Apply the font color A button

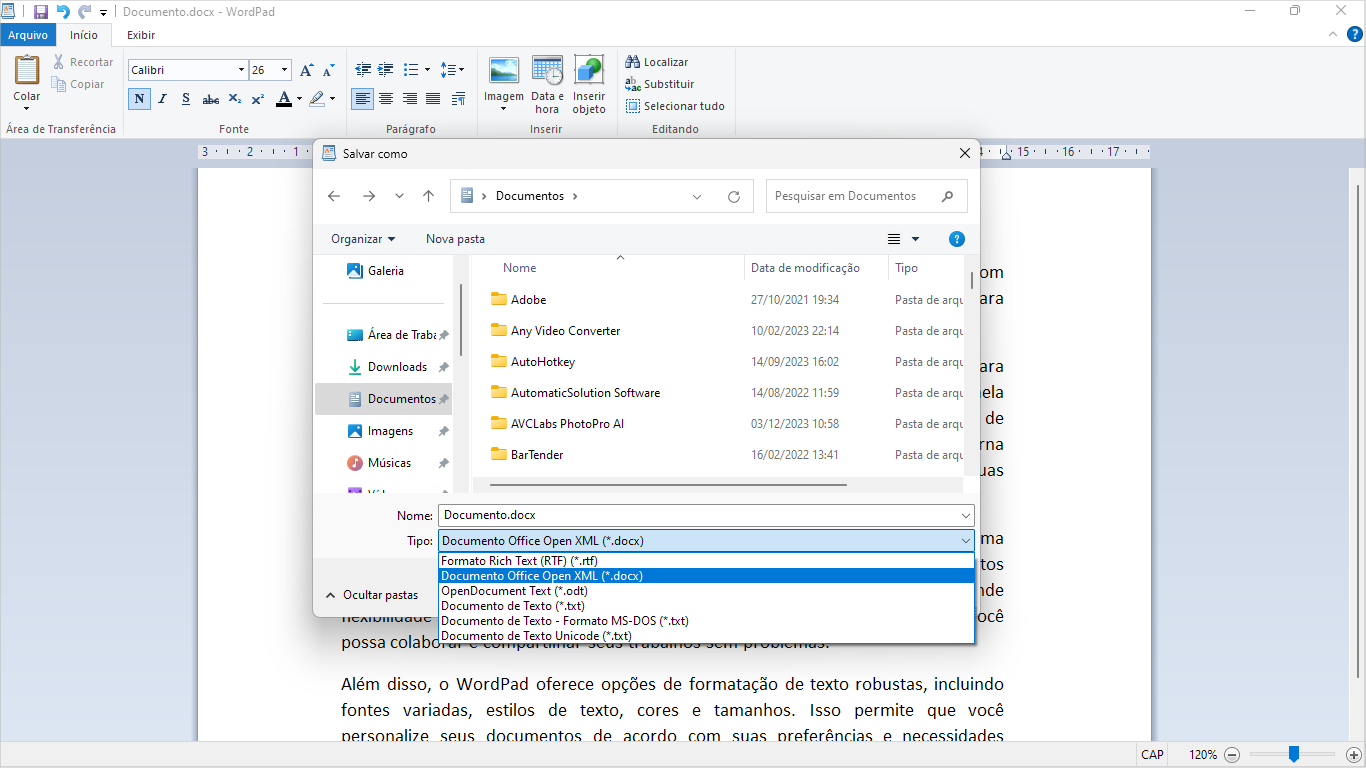[284, 99]
